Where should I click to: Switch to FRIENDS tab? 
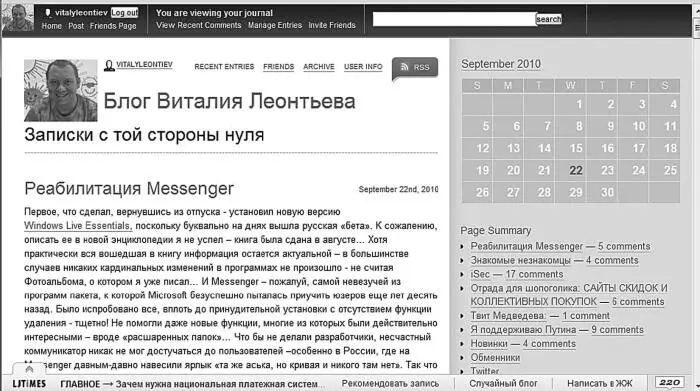pos(279,67)
